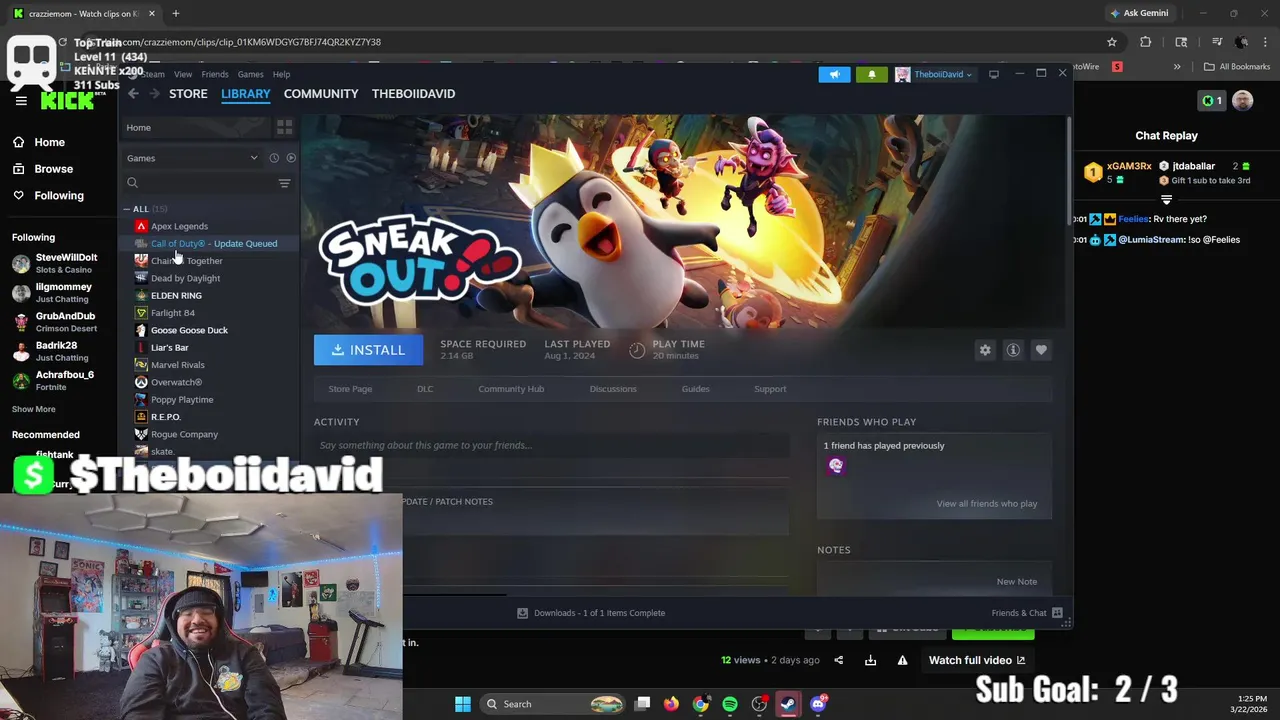The height and width of the screenshot is (720, 1280).
Task: Open game settings gear for Sneak Out
Action: (x=985, y=350)
